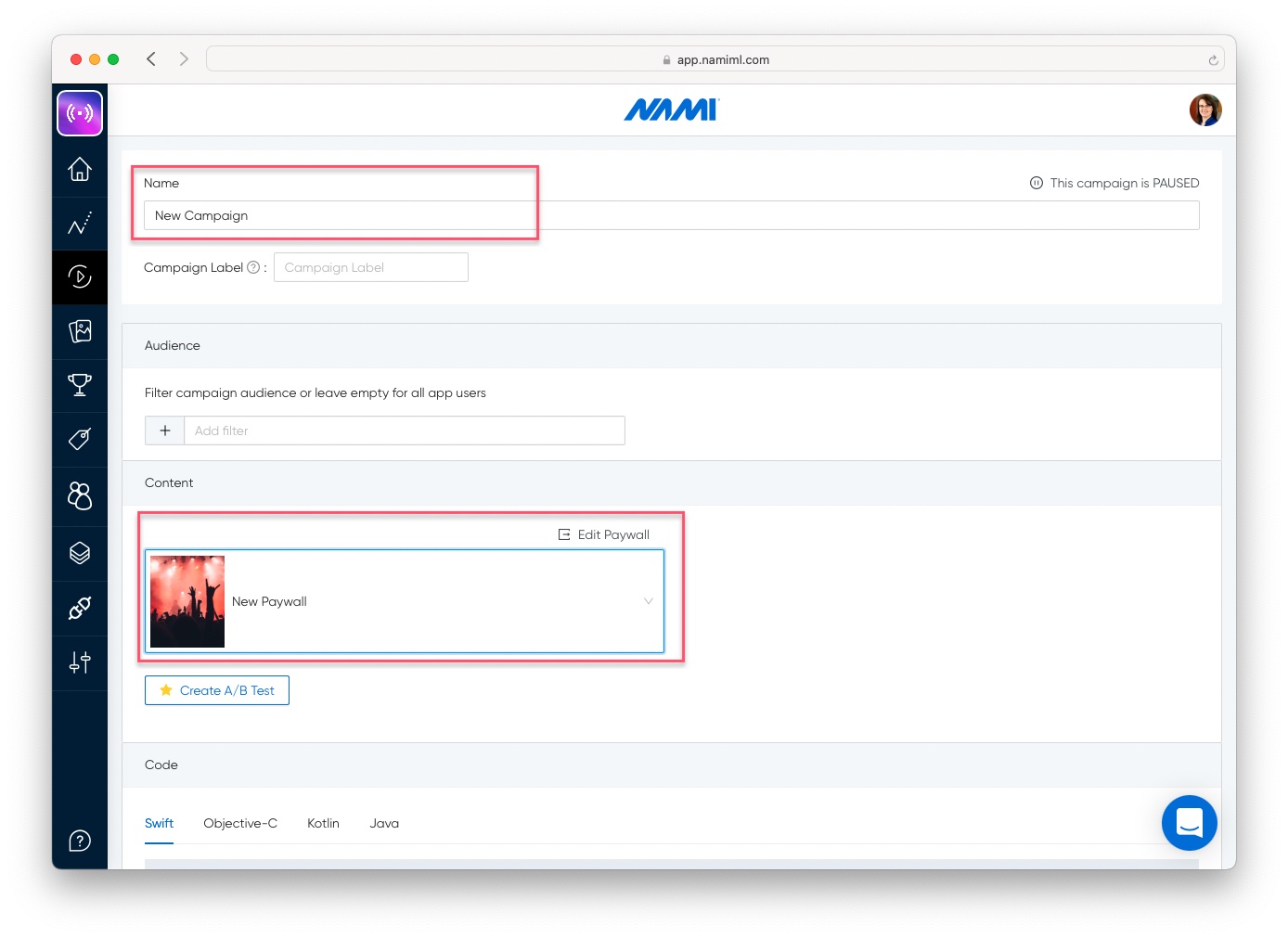Open the analytics chart icon in sidebar
Viewport: 1288px width, 938px height.
click(80, 224)
